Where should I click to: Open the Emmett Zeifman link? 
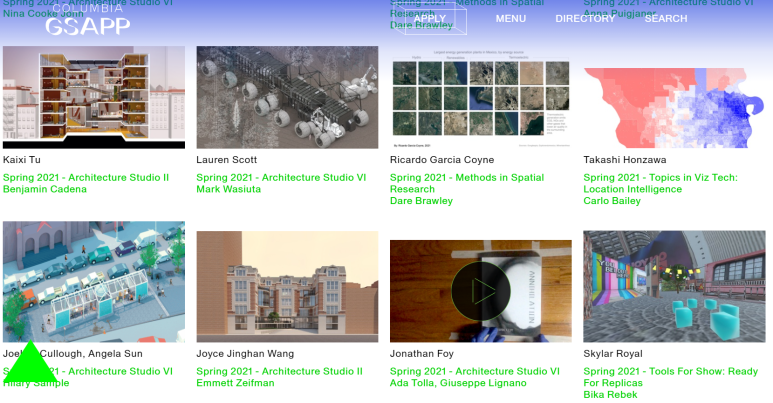(236, 383)
